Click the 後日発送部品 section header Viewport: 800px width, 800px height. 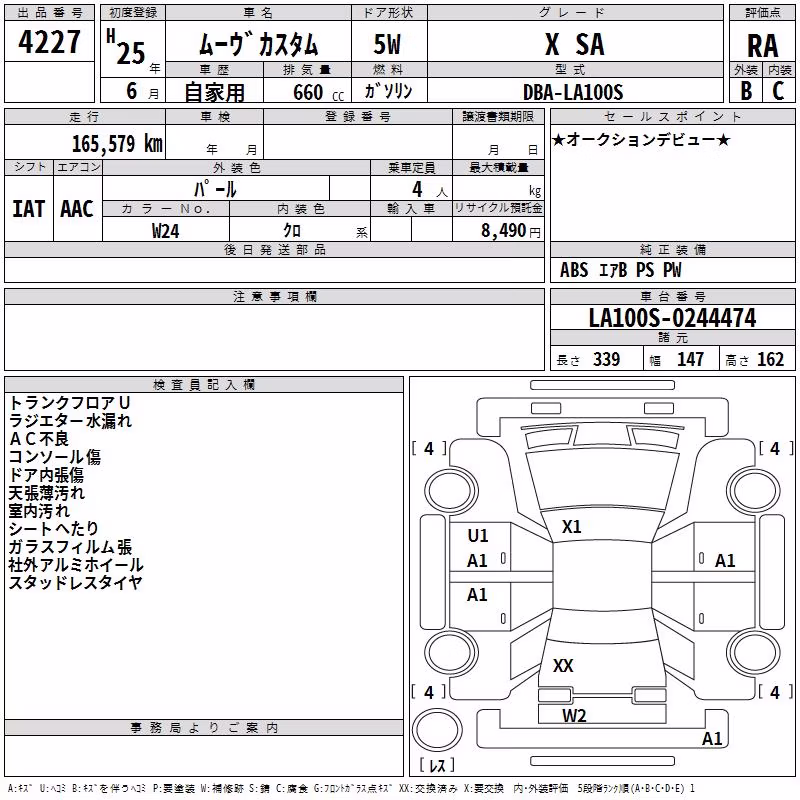coord(274,249)
